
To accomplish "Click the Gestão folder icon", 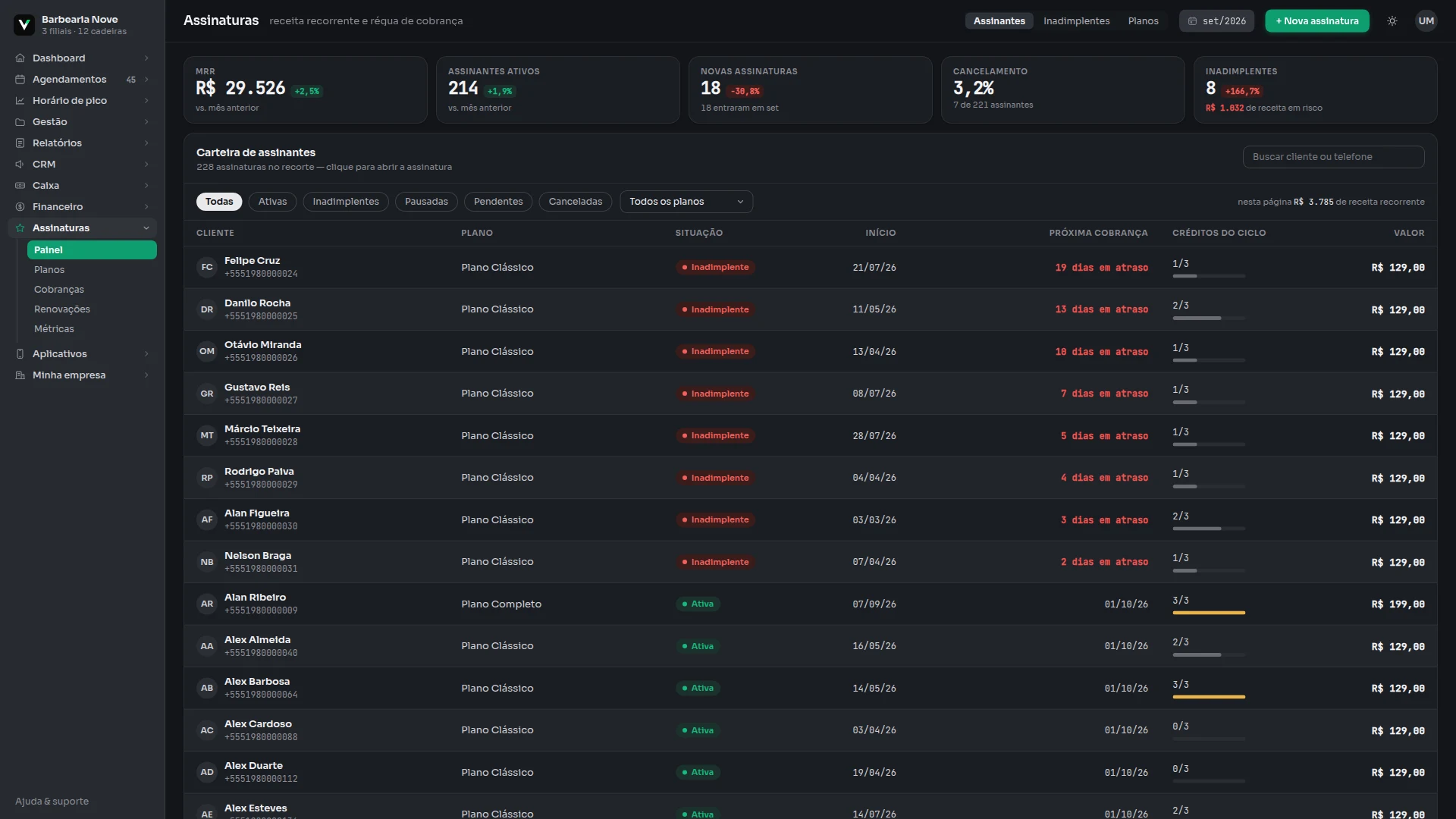I will click(20, 122).
